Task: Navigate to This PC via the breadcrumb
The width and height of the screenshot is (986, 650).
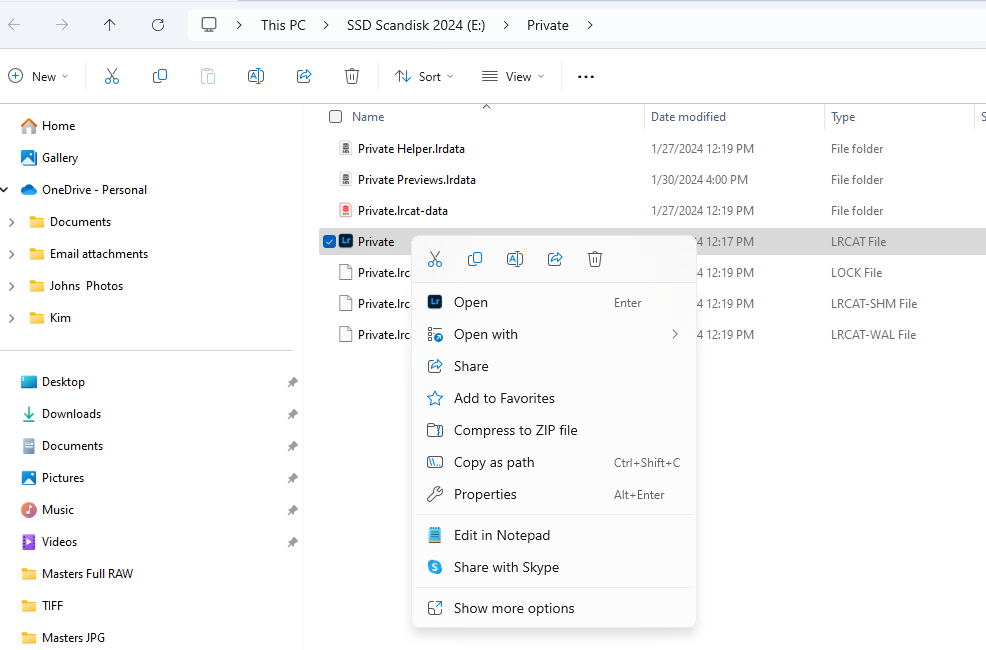Action: coord(283,25)
